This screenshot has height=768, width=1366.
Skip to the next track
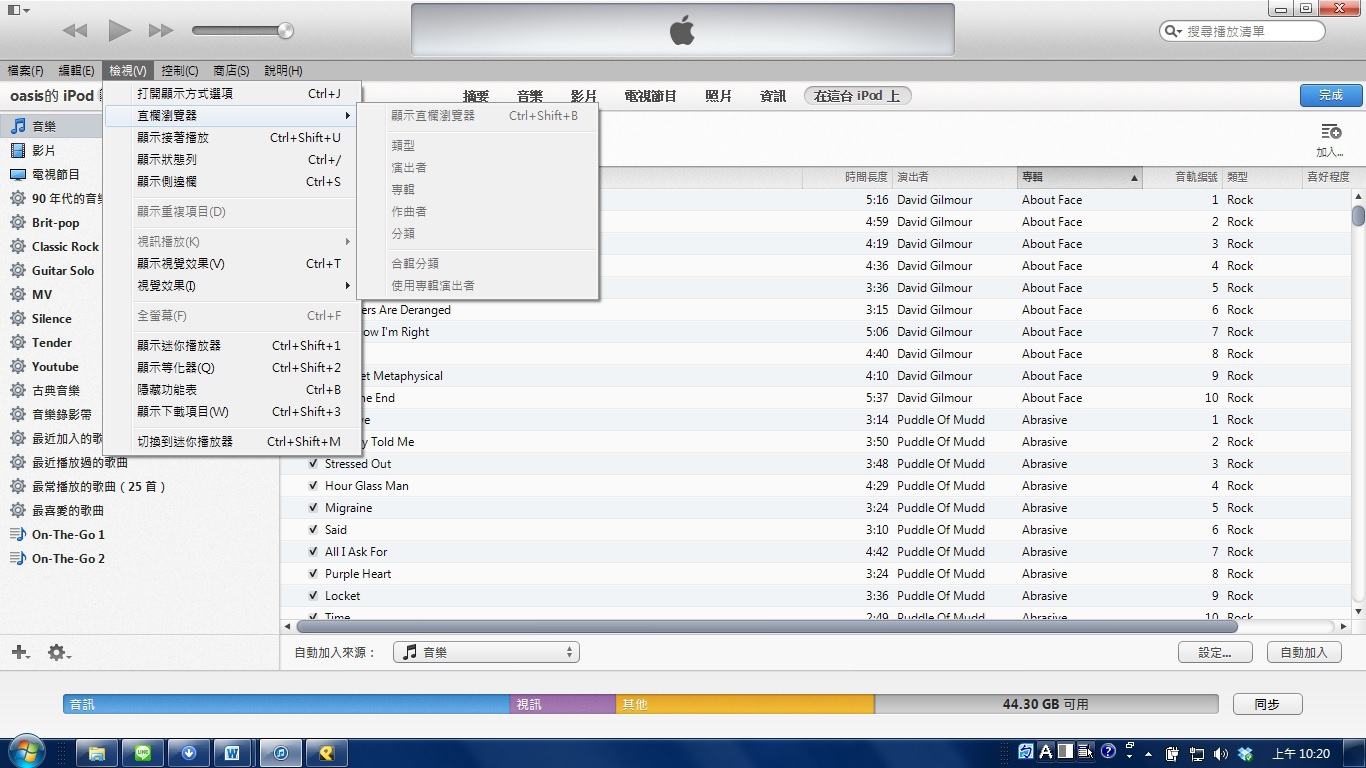pyautogui.click(x=161, y=31)
